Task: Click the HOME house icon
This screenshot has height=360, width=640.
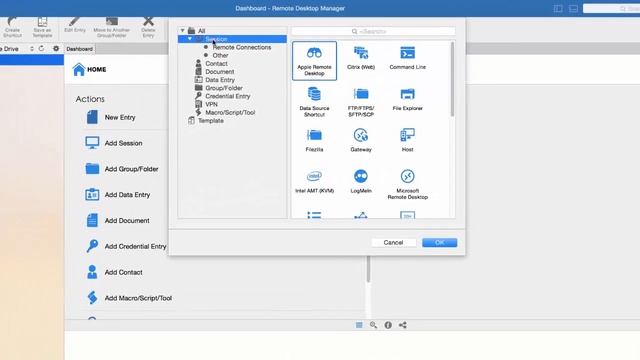Action: pyautogui.click(x=79, y=69)
